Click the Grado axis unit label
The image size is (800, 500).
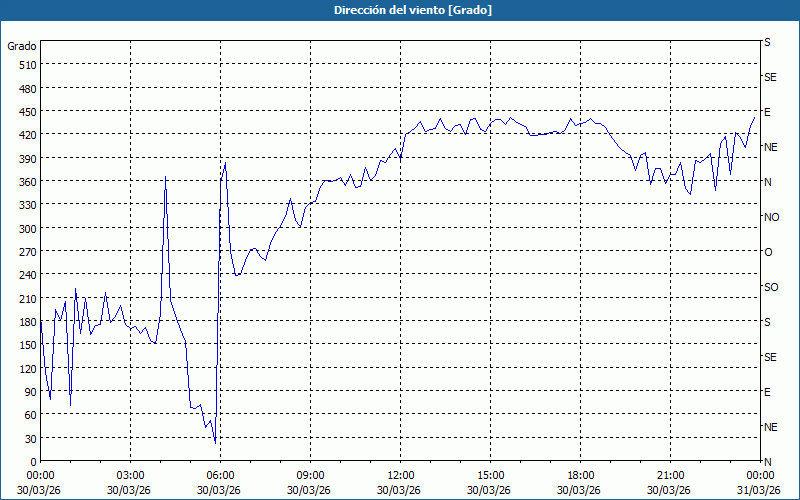(x=22, y=46)
